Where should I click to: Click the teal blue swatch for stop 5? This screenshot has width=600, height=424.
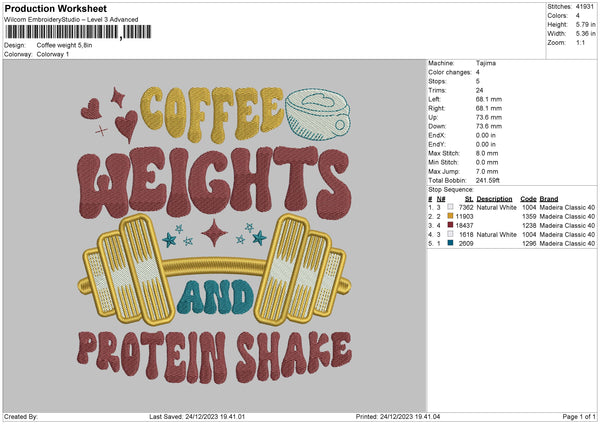(x=449, y=243)
